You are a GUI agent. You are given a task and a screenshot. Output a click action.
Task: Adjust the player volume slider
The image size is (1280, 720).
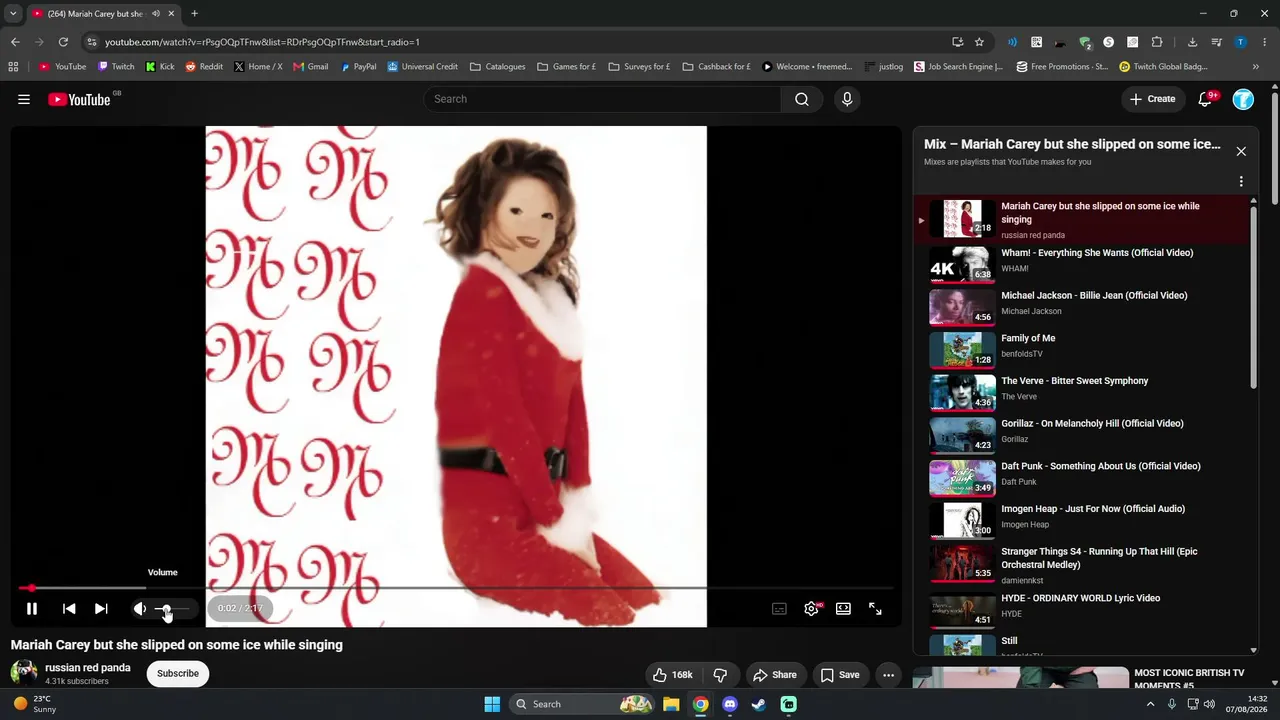click(172, 608)
